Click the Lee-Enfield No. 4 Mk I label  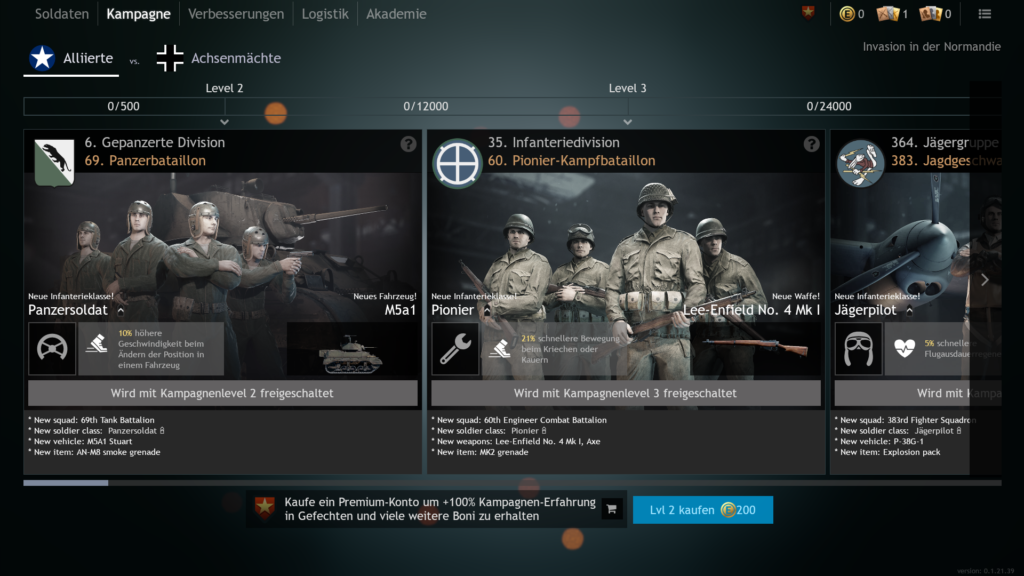click(x=751, y=310)
